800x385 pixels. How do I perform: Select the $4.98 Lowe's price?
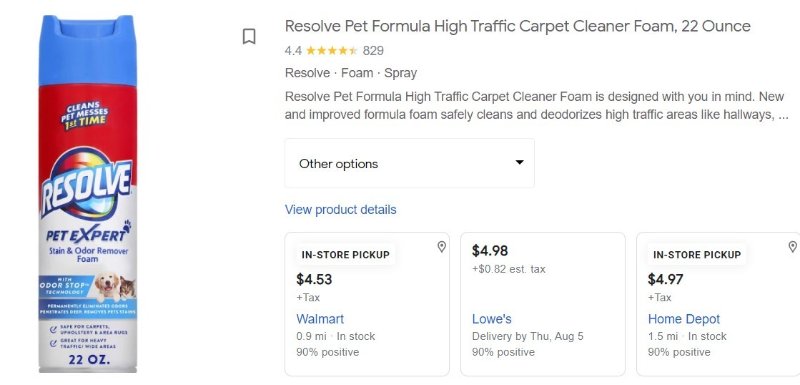490,251
